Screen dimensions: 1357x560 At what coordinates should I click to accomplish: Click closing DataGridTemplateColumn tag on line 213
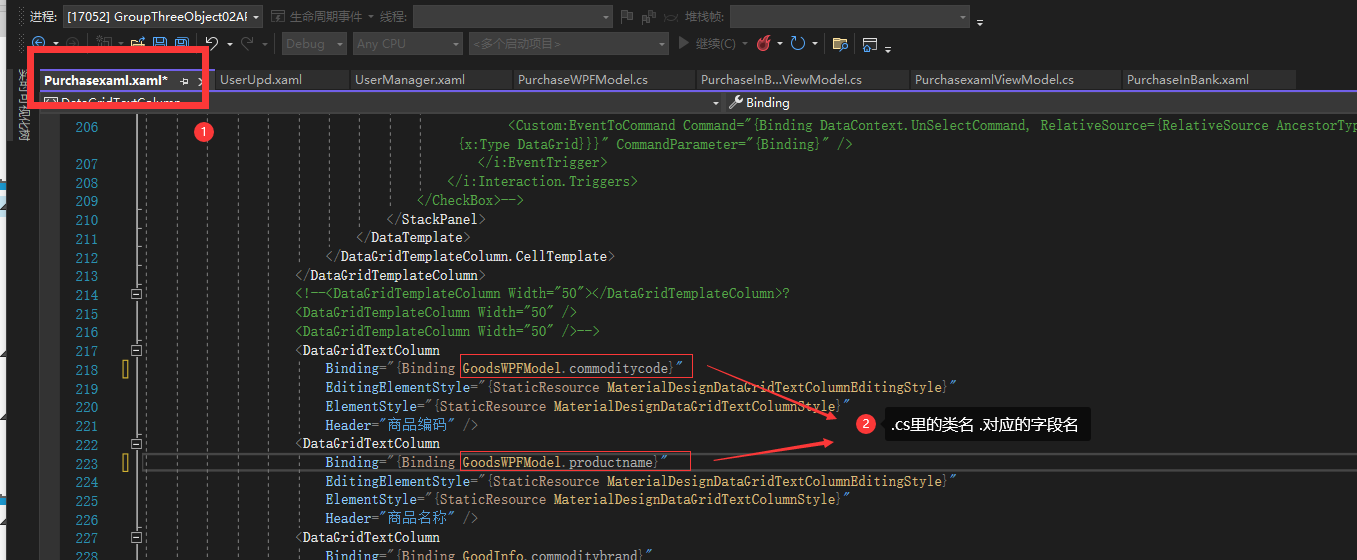pyautogui.click(x=390, y=276)
